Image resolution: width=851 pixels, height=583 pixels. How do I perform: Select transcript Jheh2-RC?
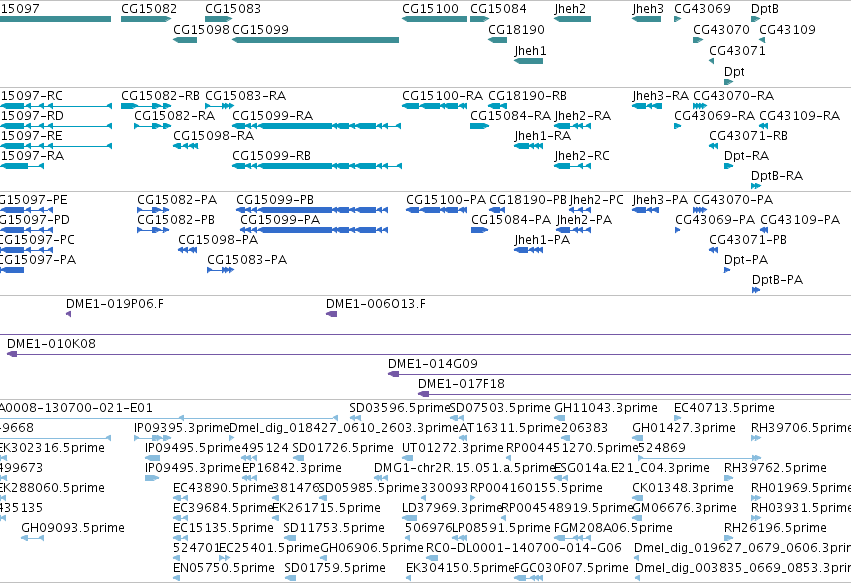572,166
